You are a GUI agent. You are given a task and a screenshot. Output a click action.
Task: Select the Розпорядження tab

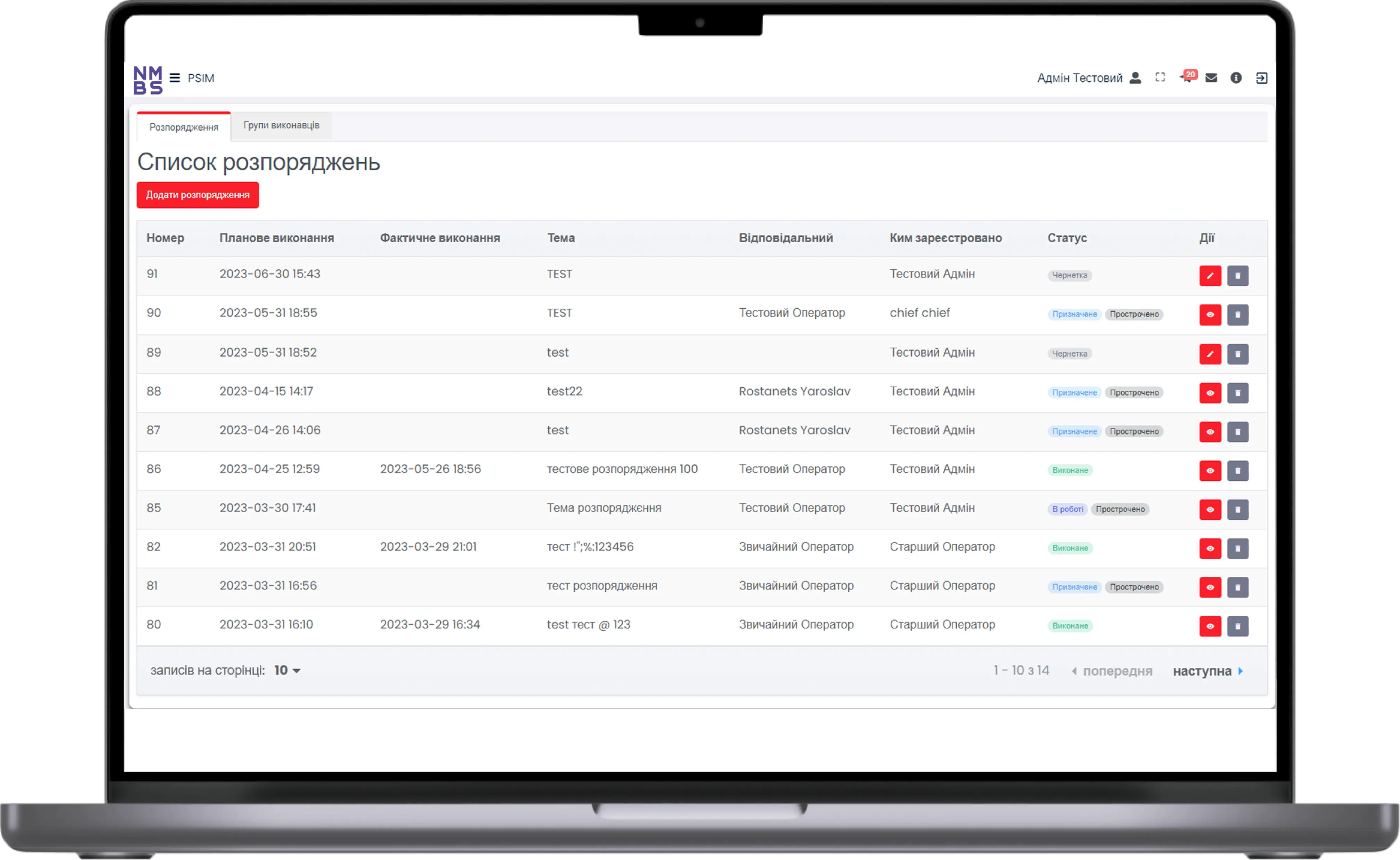(x=183, y=127)
